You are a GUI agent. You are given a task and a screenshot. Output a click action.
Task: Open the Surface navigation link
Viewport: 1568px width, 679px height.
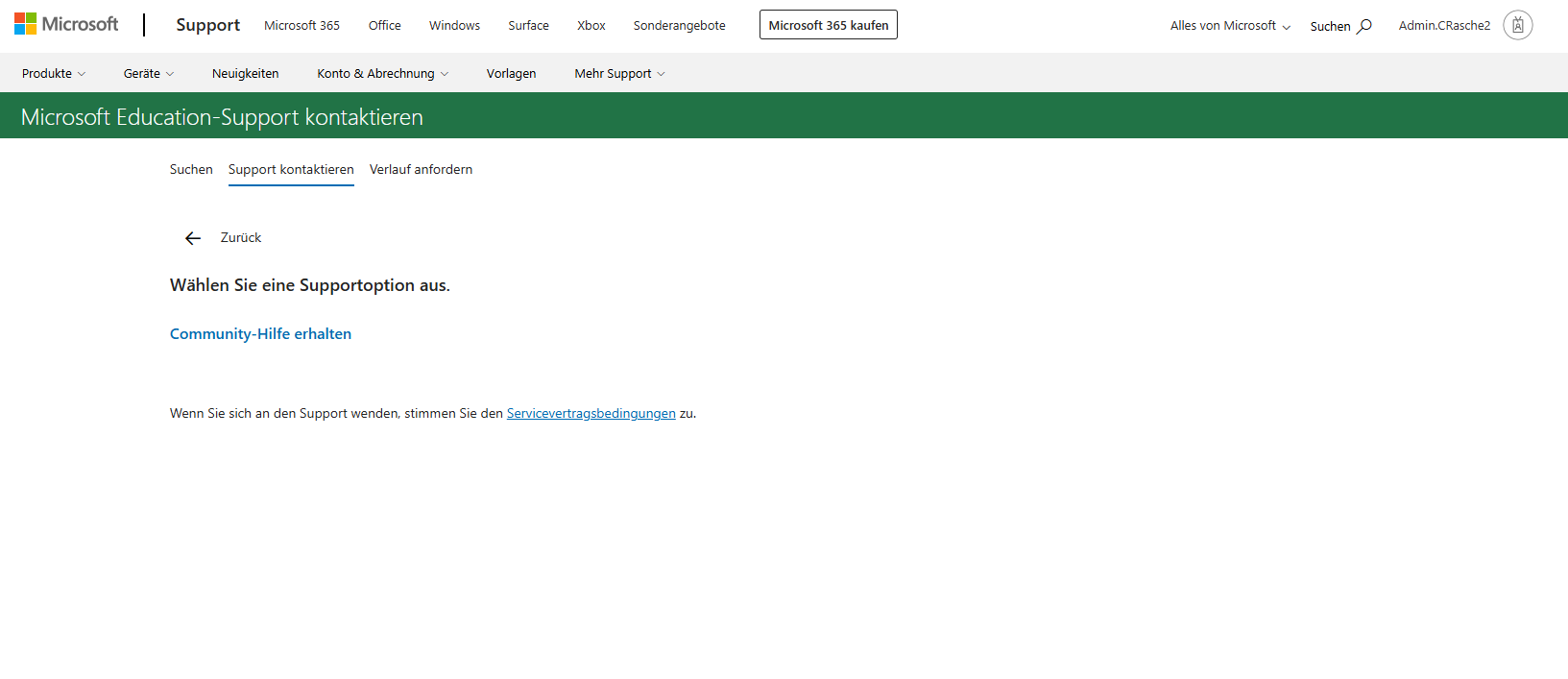click(529, 26)
